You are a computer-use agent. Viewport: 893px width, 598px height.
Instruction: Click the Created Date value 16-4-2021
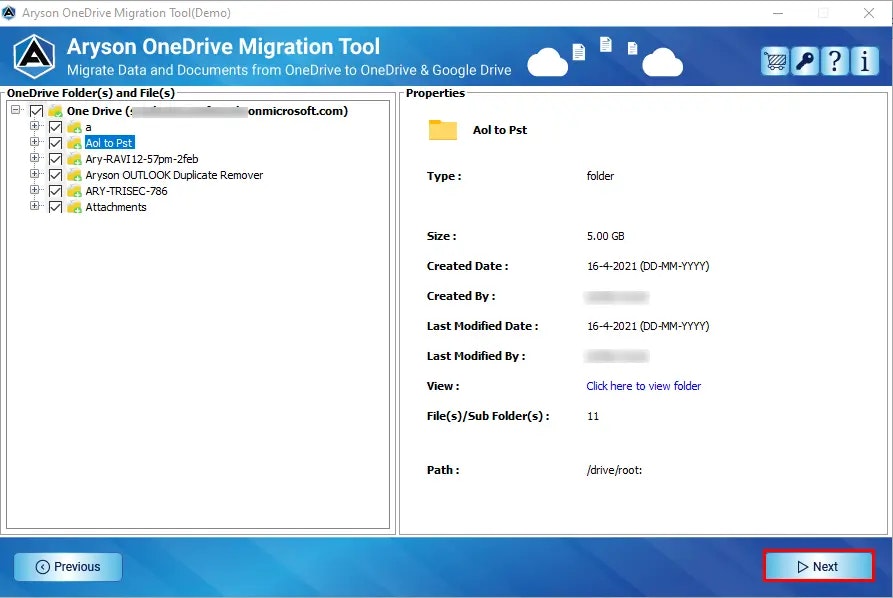[648, 266]
